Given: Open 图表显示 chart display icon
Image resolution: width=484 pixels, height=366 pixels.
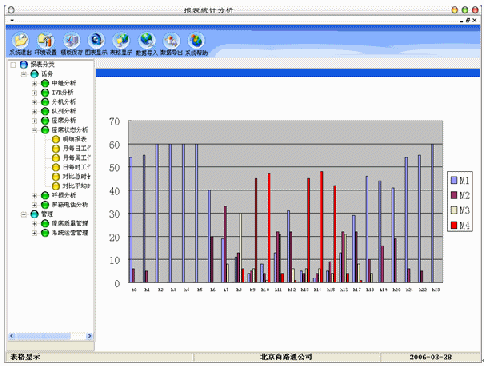Looking at the screenshot, I should coord(96,41).
